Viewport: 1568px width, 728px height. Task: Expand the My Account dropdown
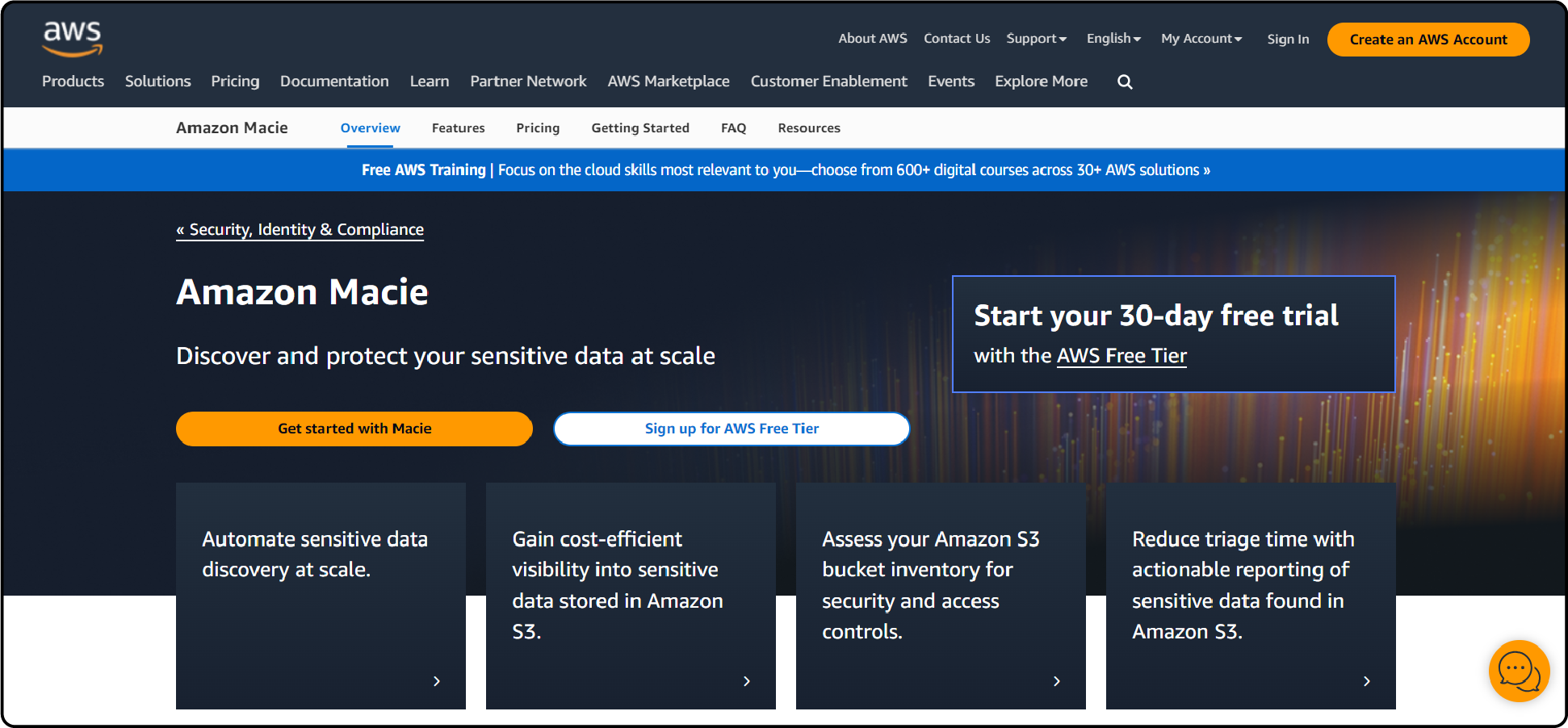click(1201, 39)
